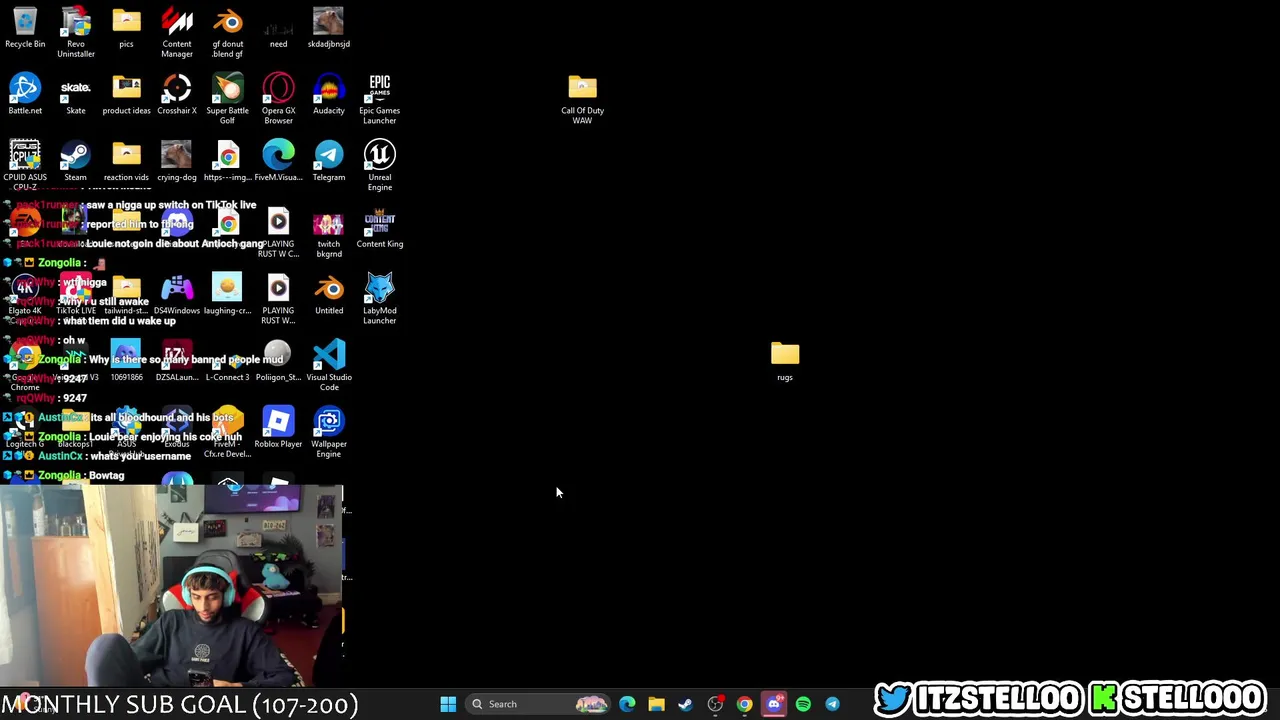
Task: Switch to OBS Studio on taskbar
Action: [x=715, y=704]
